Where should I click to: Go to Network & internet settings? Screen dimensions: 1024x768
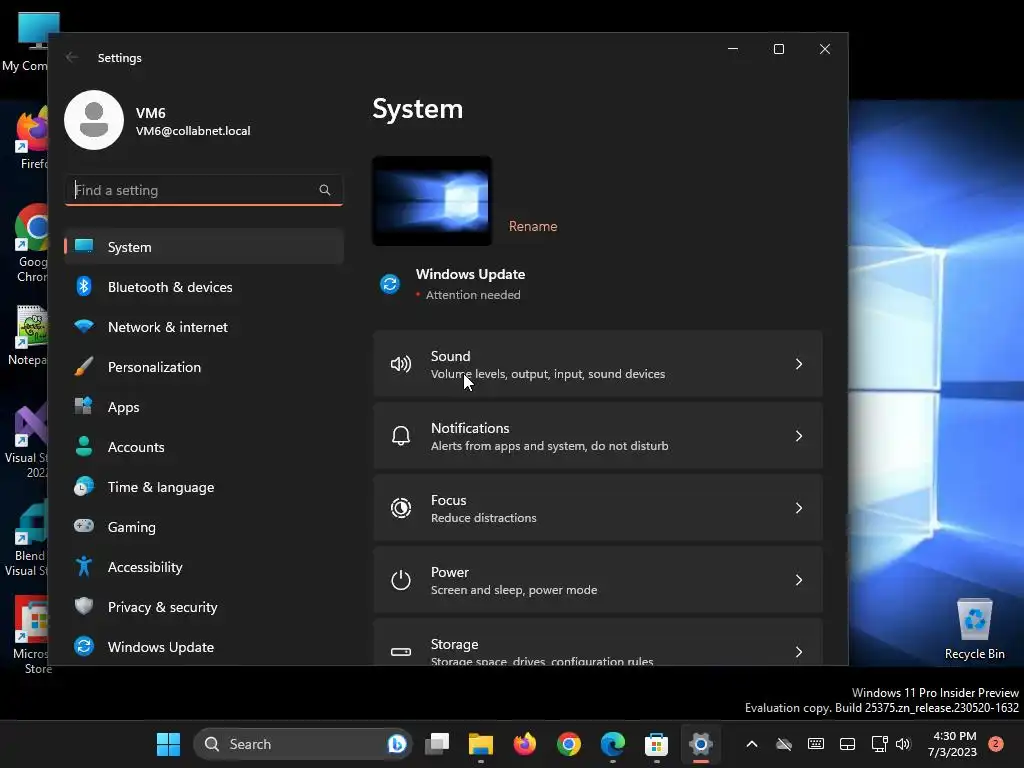coord(204,327)
